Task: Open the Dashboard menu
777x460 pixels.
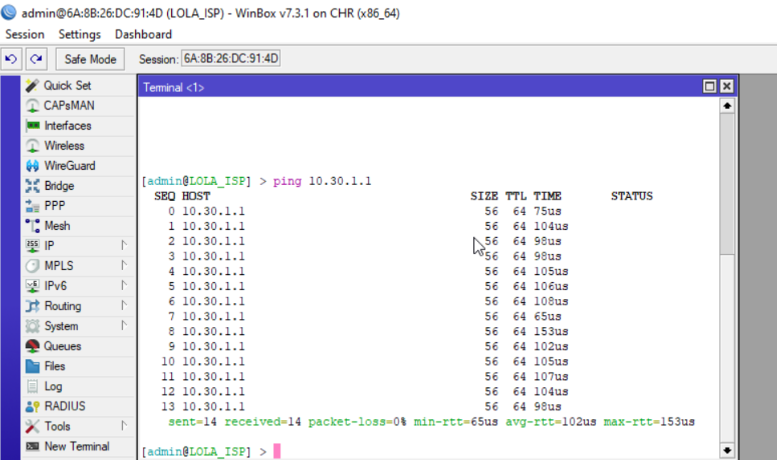Action: click(x=143, y=34)
